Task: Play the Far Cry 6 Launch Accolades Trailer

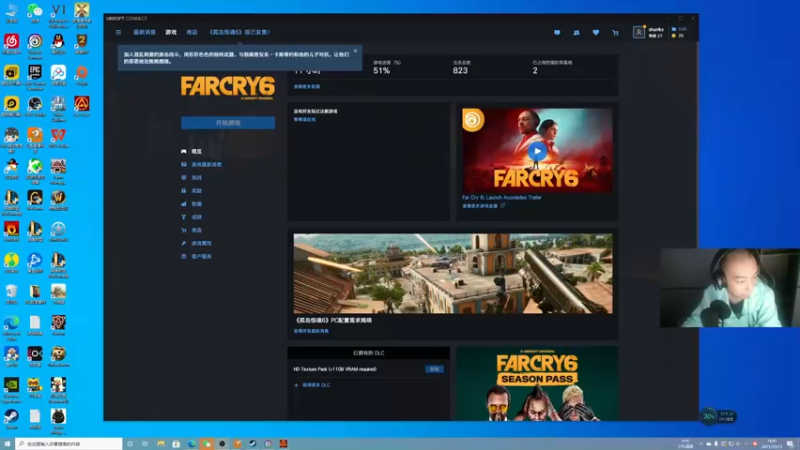Action: point(537,151)
